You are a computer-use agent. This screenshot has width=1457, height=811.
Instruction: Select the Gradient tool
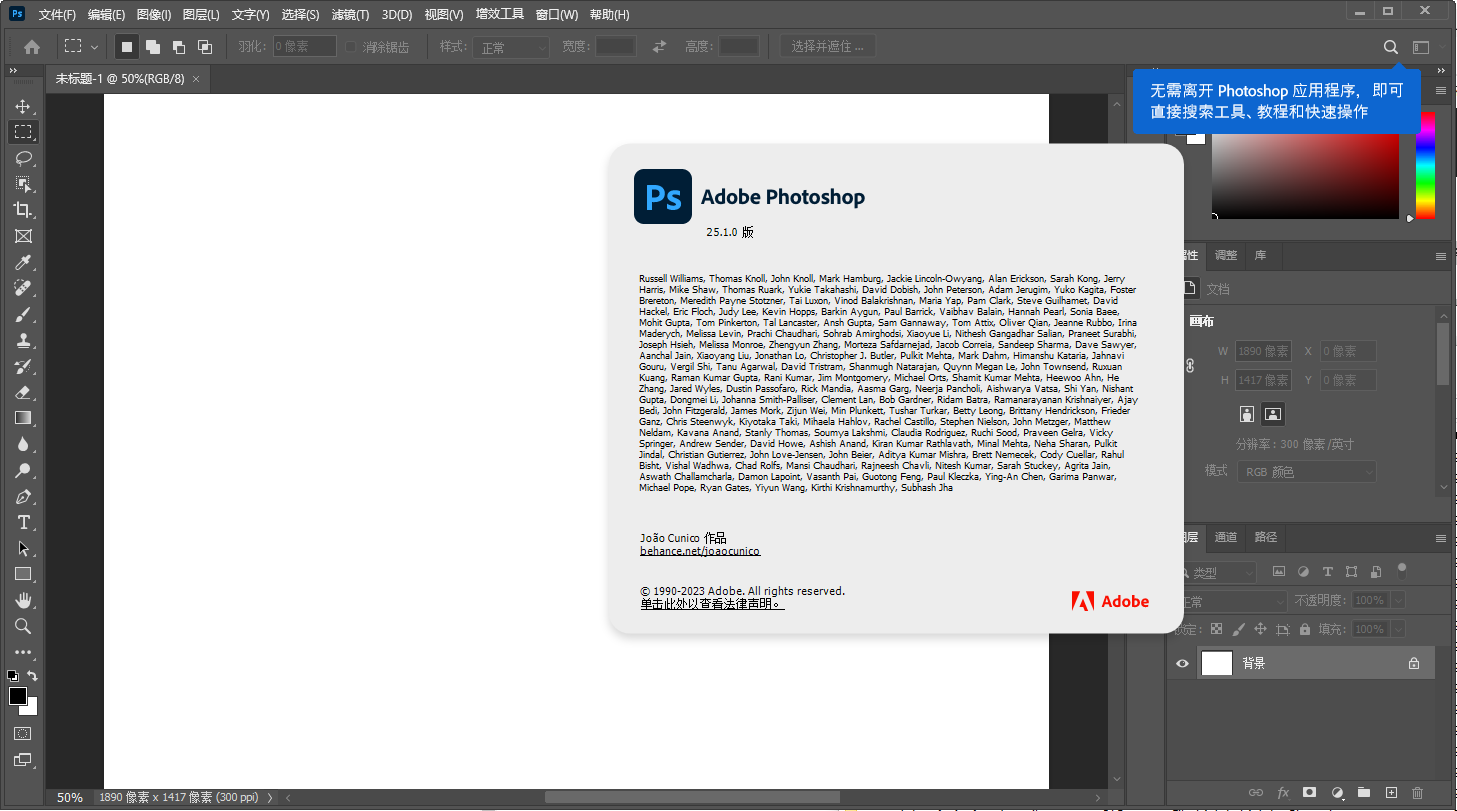point(23,418)
